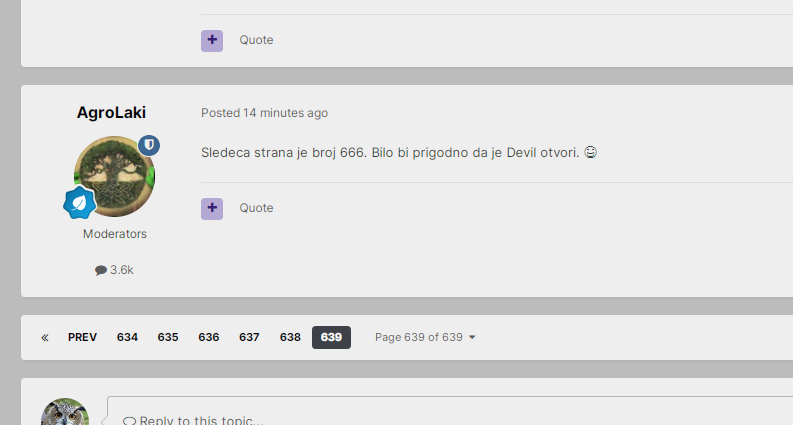Jump to page 636
The image size is (793, 425).
(209, 337)
